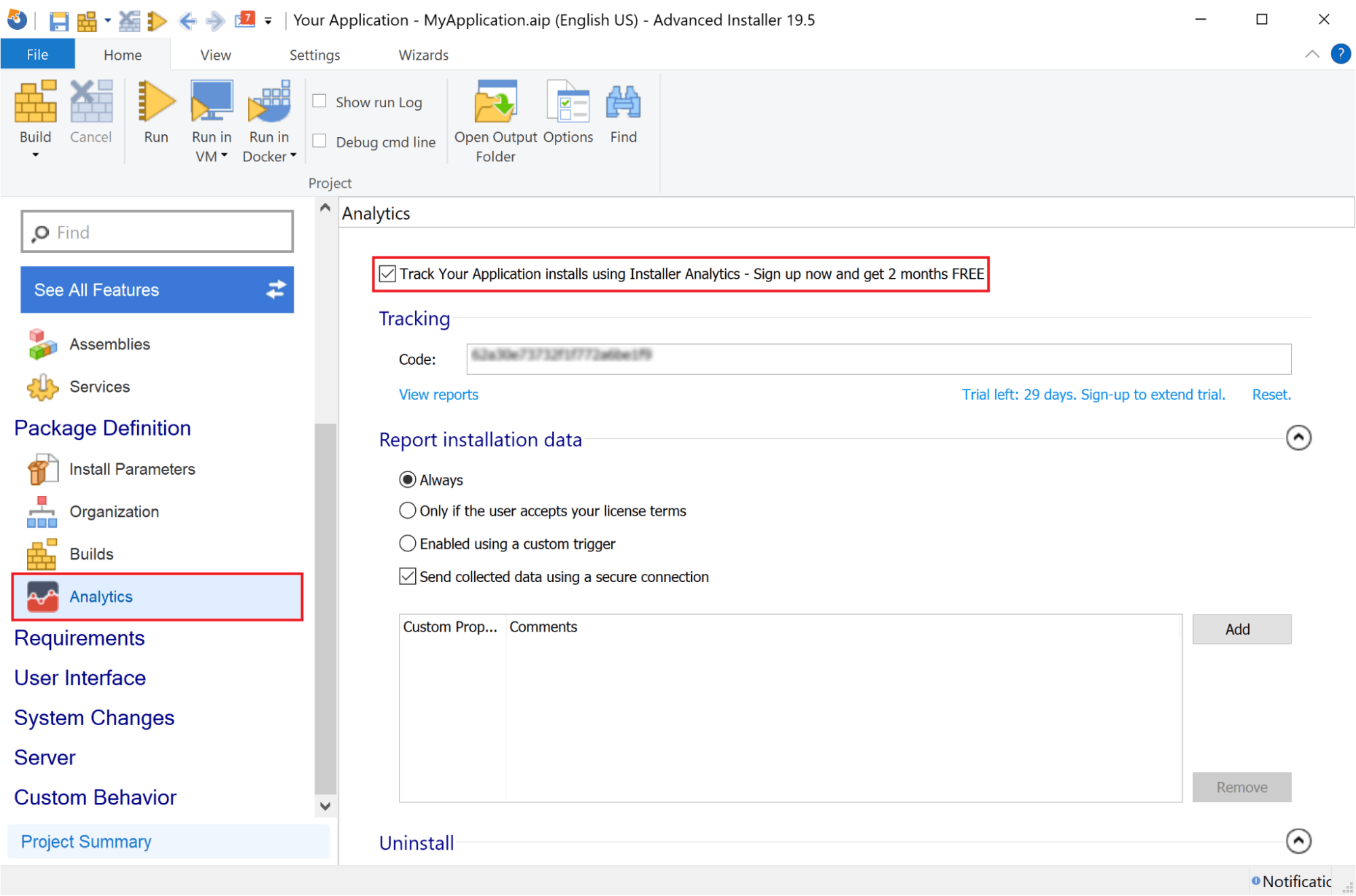Toggle See All Features view switch
The height and width of the screenshot is (896, 1356).
pyautogui.click(x=276, y=290)
